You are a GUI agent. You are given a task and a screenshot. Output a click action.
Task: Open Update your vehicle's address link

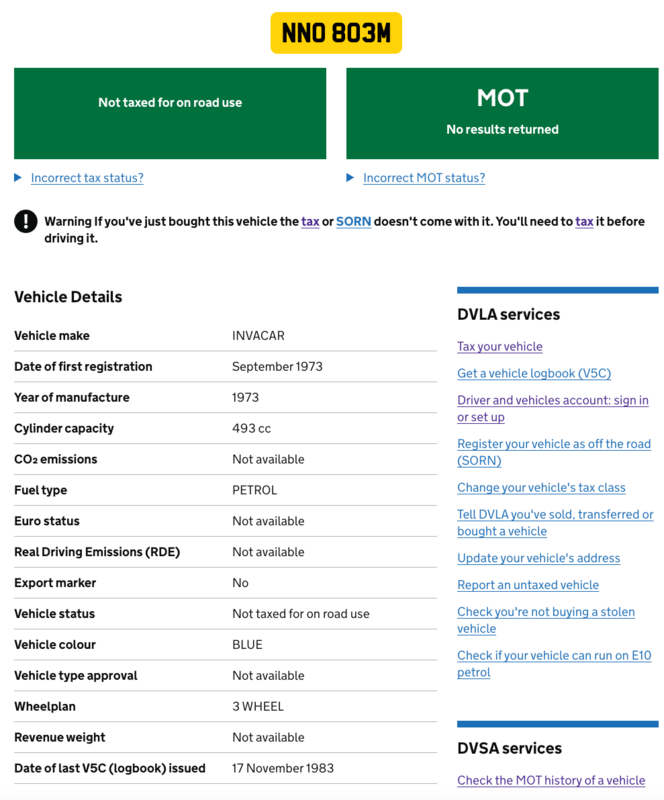pos(538,558)
